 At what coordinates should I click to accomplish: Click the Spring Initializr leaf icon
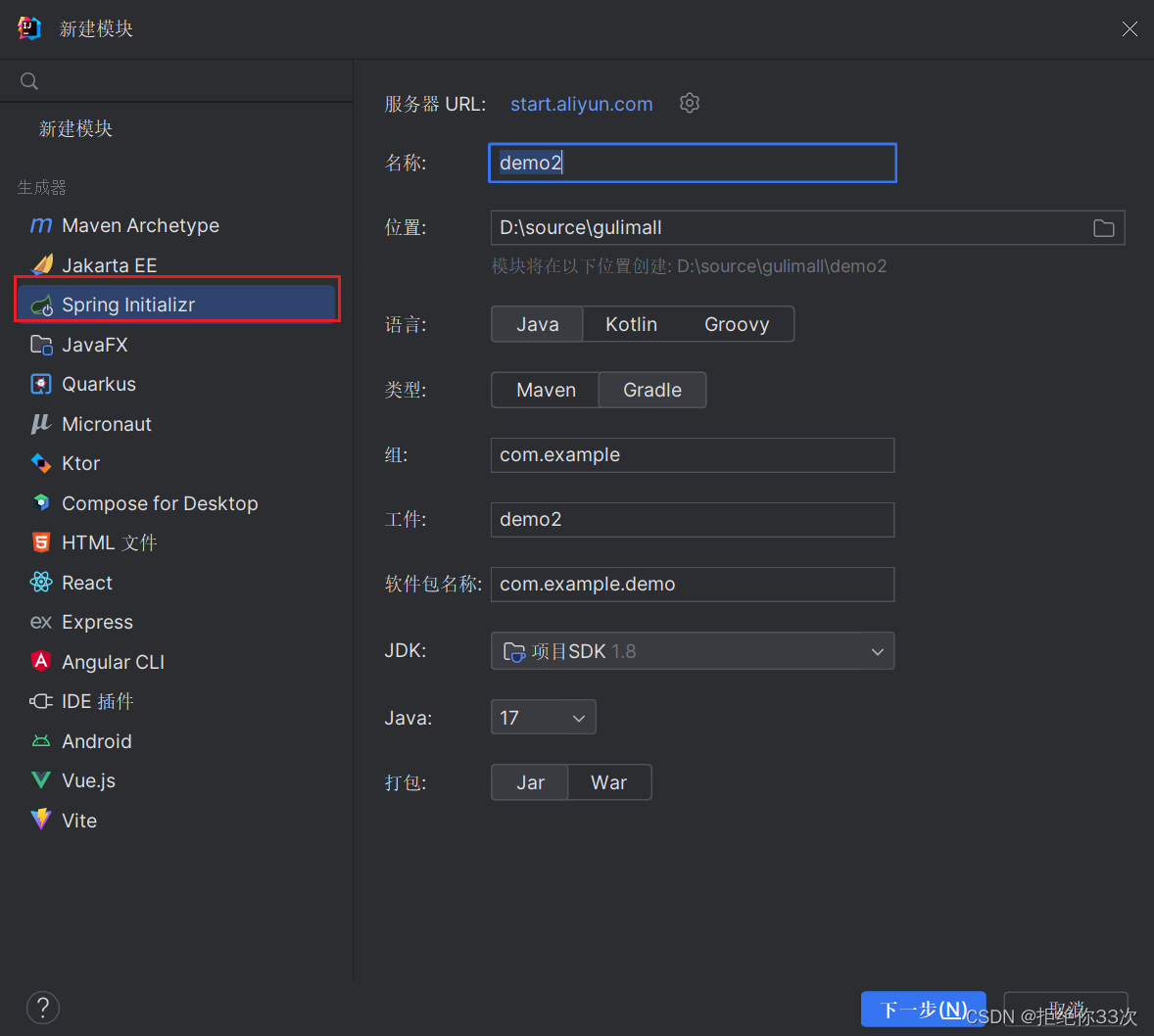42,305
